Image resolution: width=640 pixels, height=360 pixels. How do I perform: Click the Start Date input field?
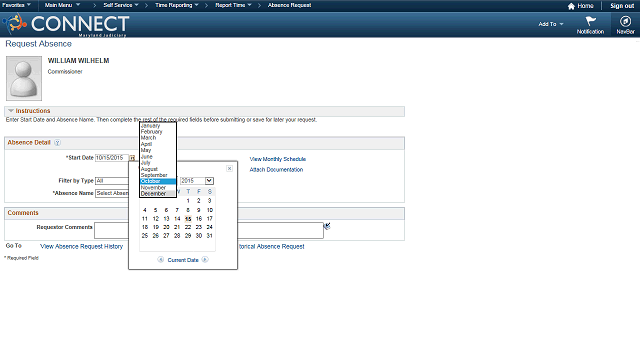(x=112, y=158)
